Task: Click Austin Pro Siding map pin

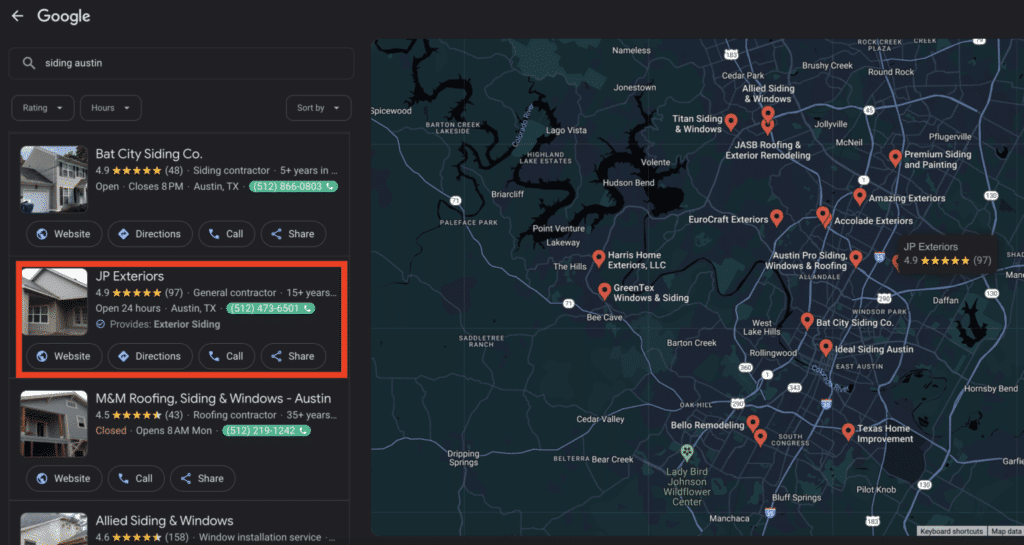Action: coord(856,258)
